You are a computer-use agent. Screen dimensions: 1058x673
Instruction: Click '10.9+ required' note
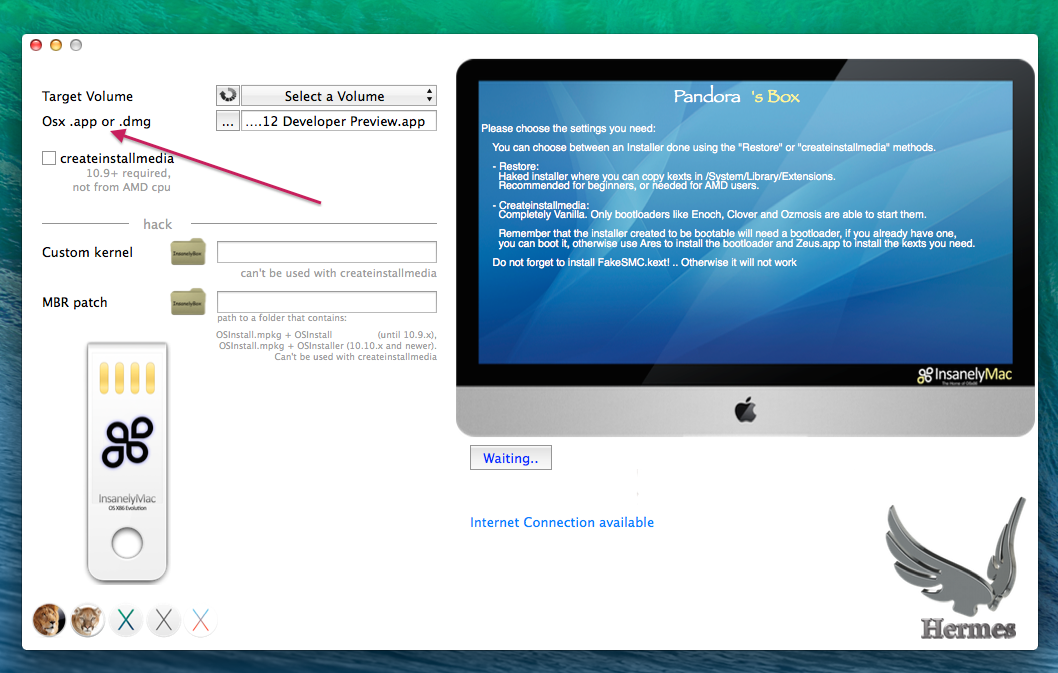click(x=128, y=173)
